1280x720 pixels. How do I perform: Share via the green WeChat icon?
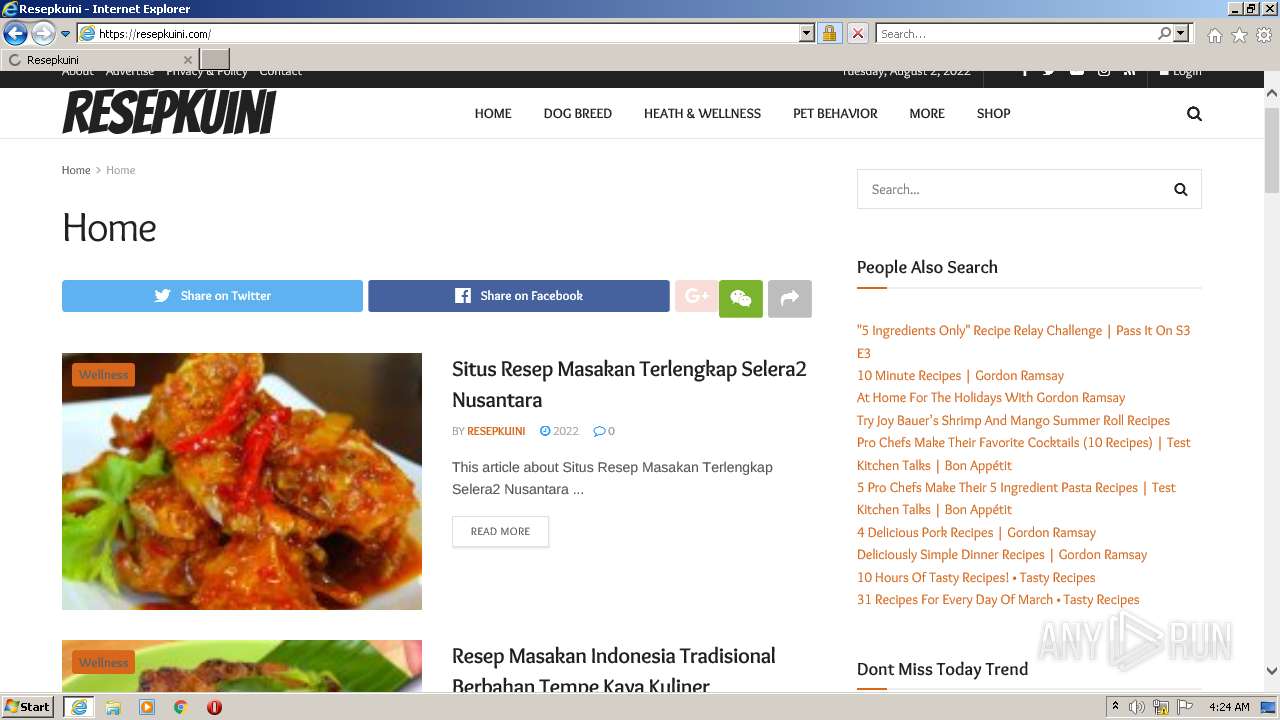coord(741,298)
